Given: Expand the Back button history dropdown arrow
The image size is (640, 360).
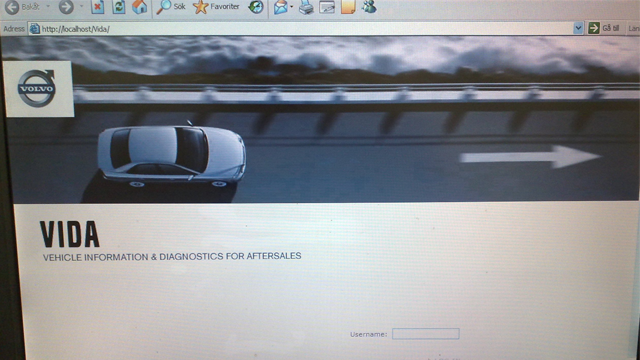Looking at the screenshot, I should (x=48, y=7).
